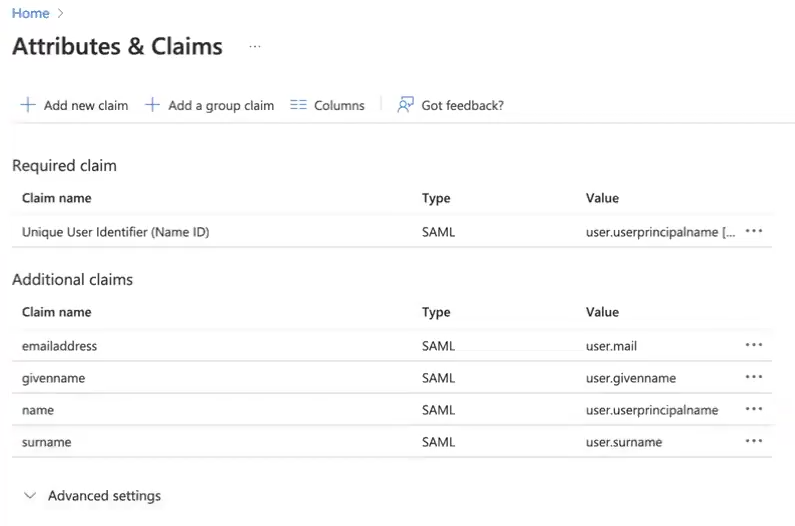Click the breadcrumb chevron after Home
Viewport: 795px width, 526px height.
click(x=60, y=14)
